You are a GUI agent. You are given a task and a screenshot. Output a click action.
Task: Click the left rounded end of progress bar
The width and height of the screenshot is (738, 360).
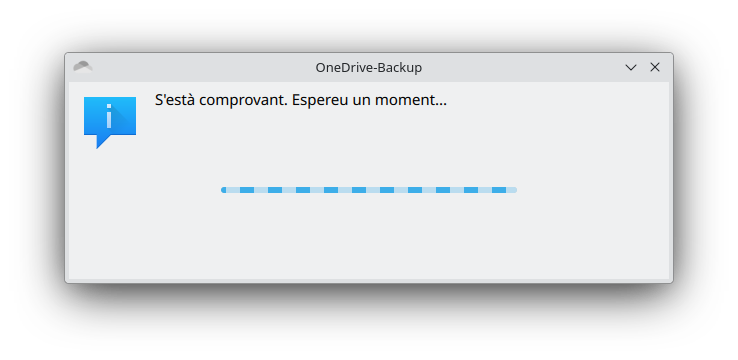224,190
